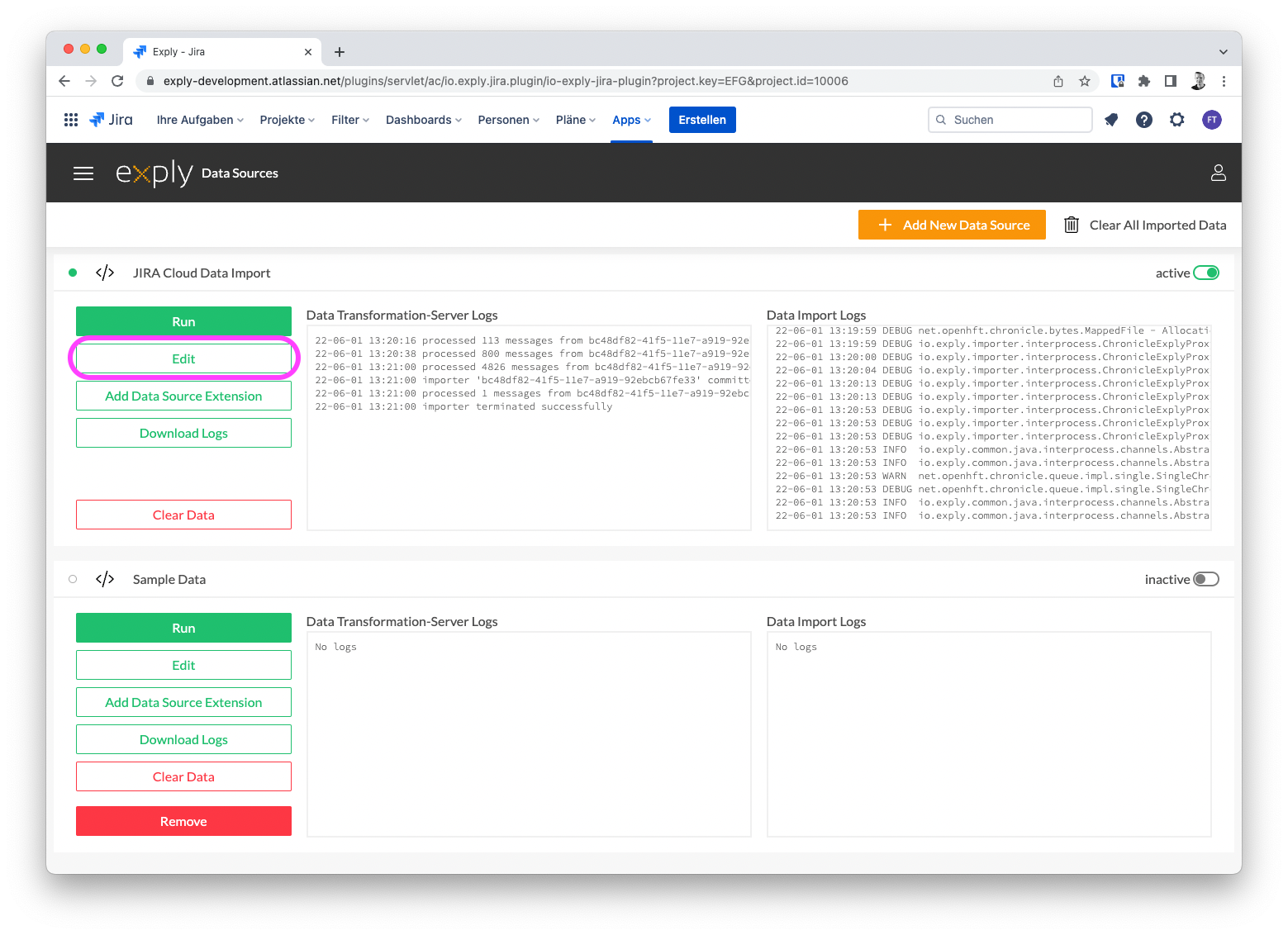
Task: Open the browser extensions puzzle icon
Action: coord(1144,81)
